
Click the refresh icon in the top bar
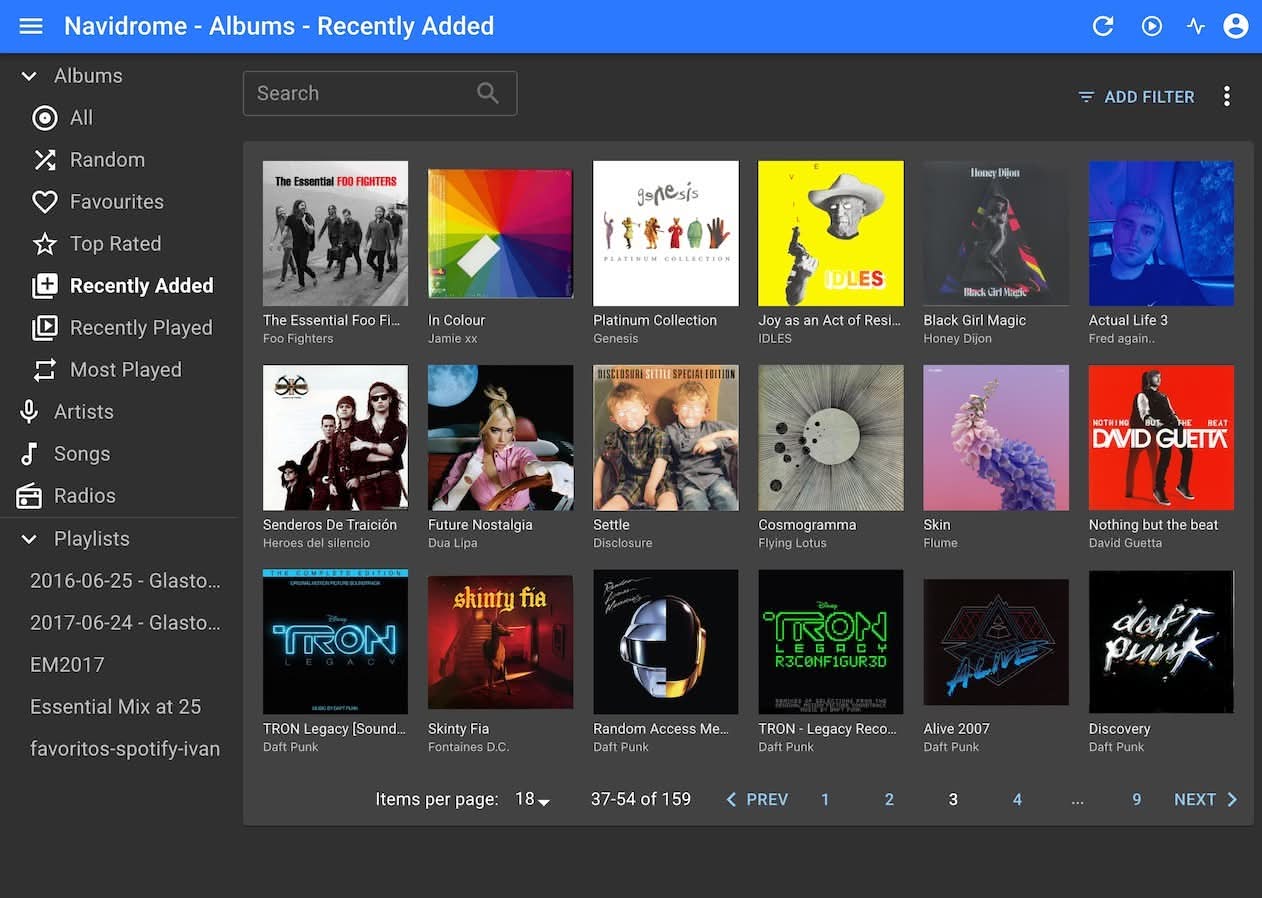tap(1103, 26)
